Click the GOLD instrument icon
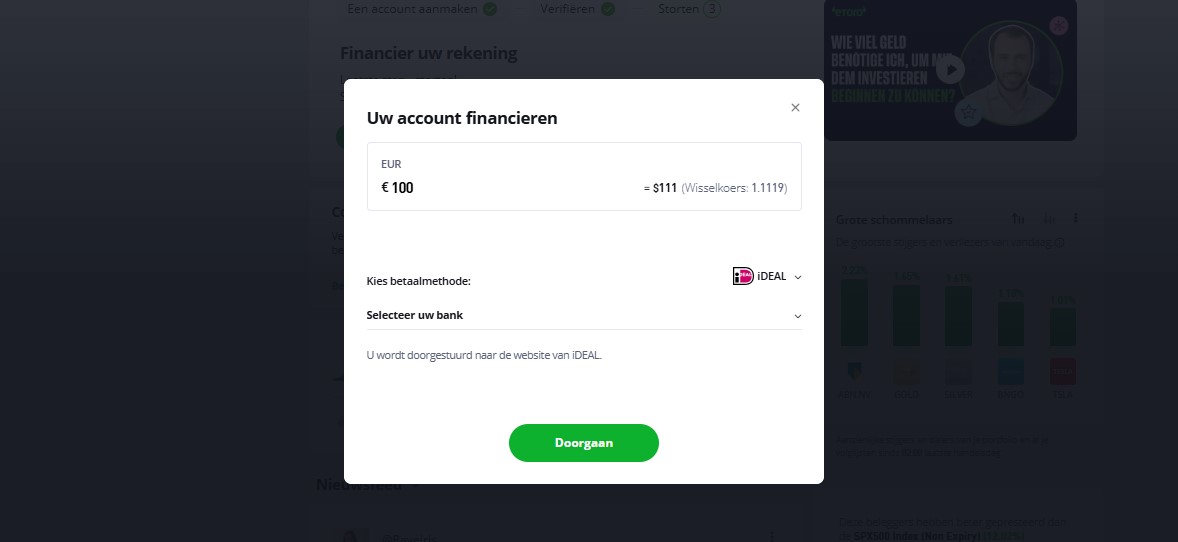 pyautogui.click(x=906, y=372)
